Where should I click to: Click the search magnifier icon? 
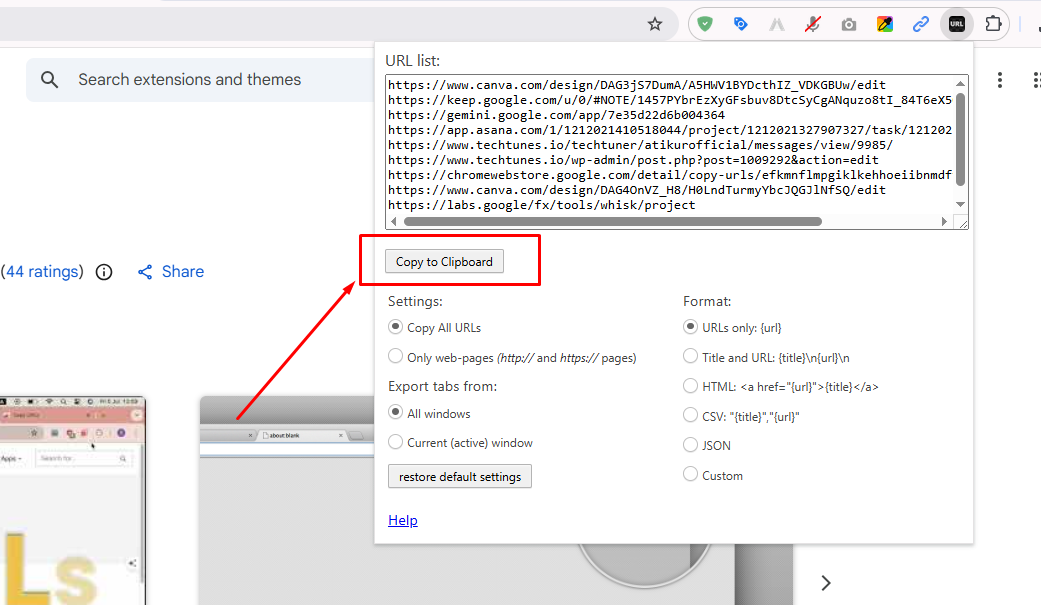pos(50,80)
